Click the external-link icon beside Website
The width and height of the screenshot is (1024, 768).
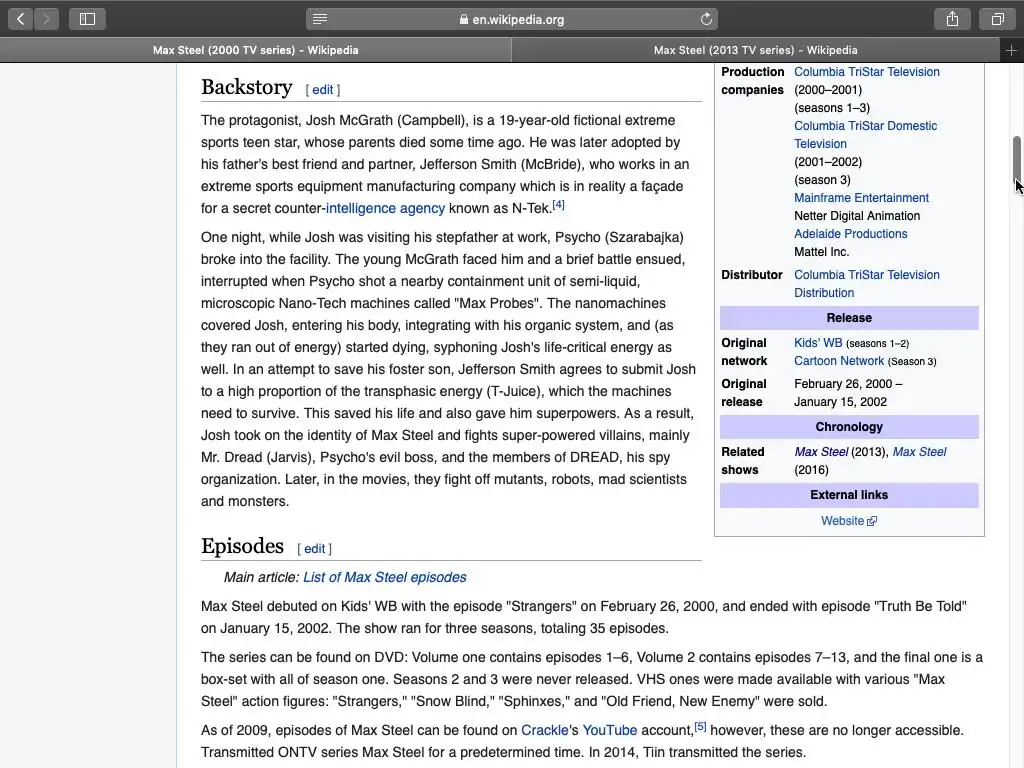[872, 521]
